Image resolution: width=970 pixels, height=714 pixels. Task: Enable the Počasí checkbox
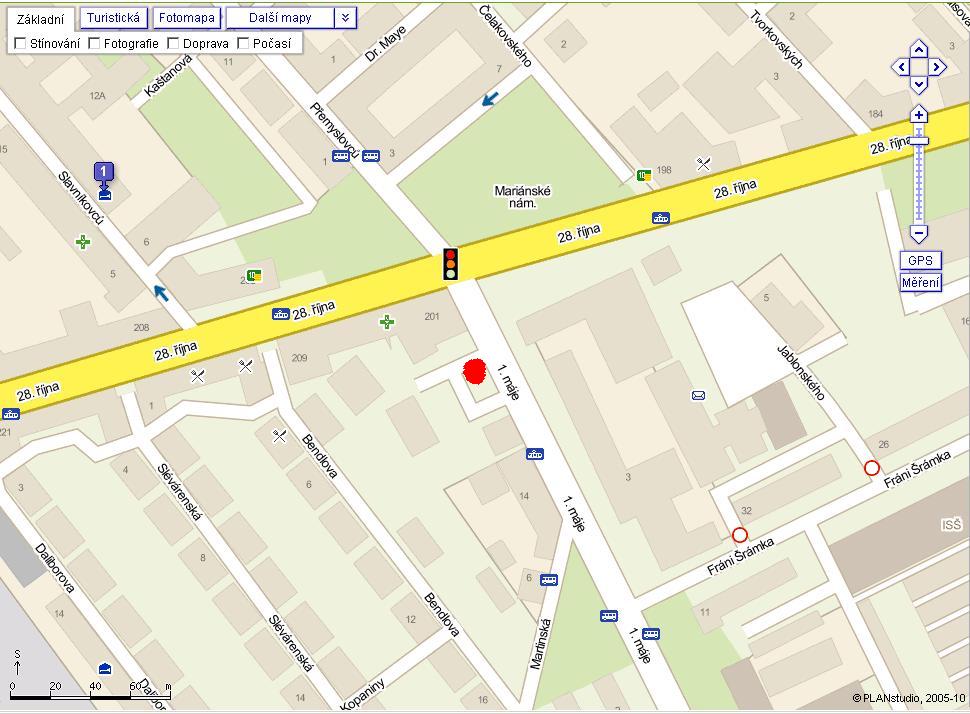pos(243,43)
